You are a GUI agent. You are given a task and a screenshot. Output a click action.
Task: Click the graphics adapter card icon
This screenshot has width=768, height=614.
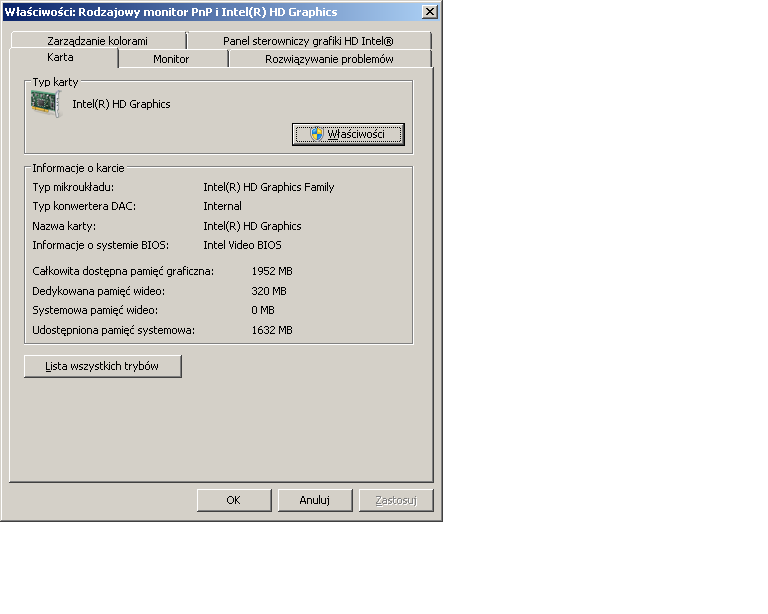tap(46, 103)
